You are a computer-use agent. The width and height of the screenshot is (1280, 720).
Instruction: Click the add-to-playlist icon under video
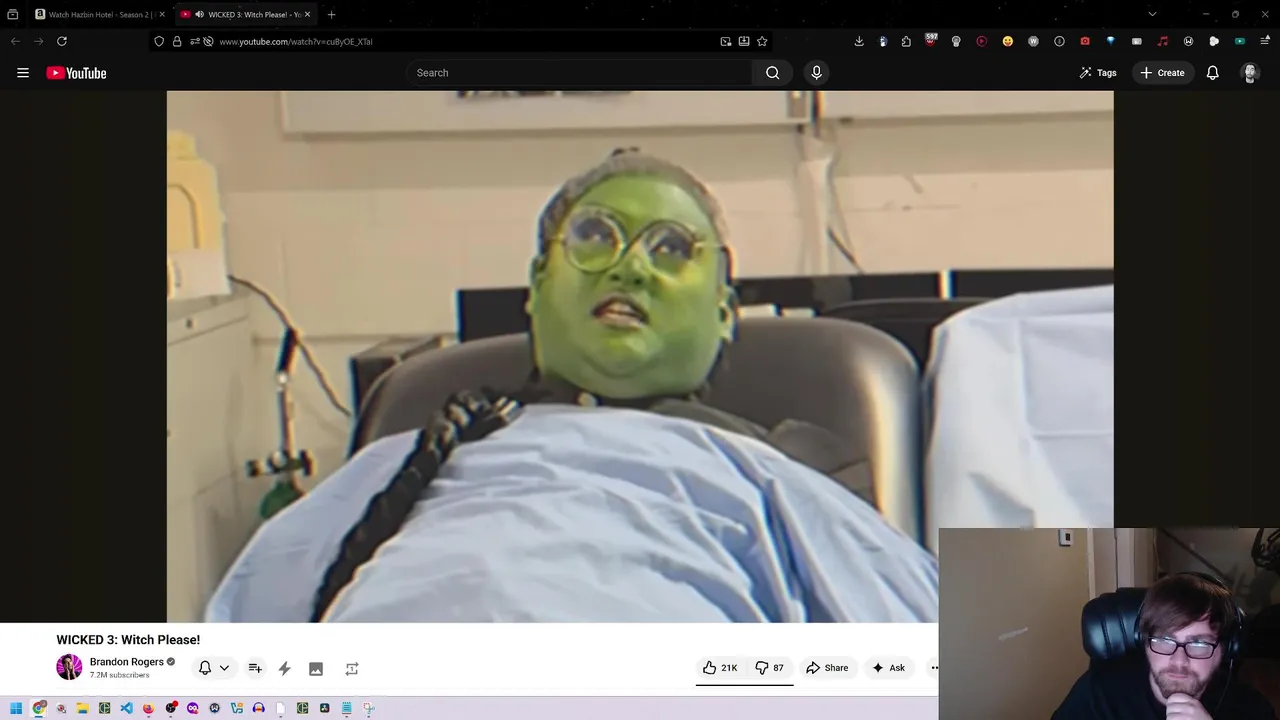tap(255, 668)
